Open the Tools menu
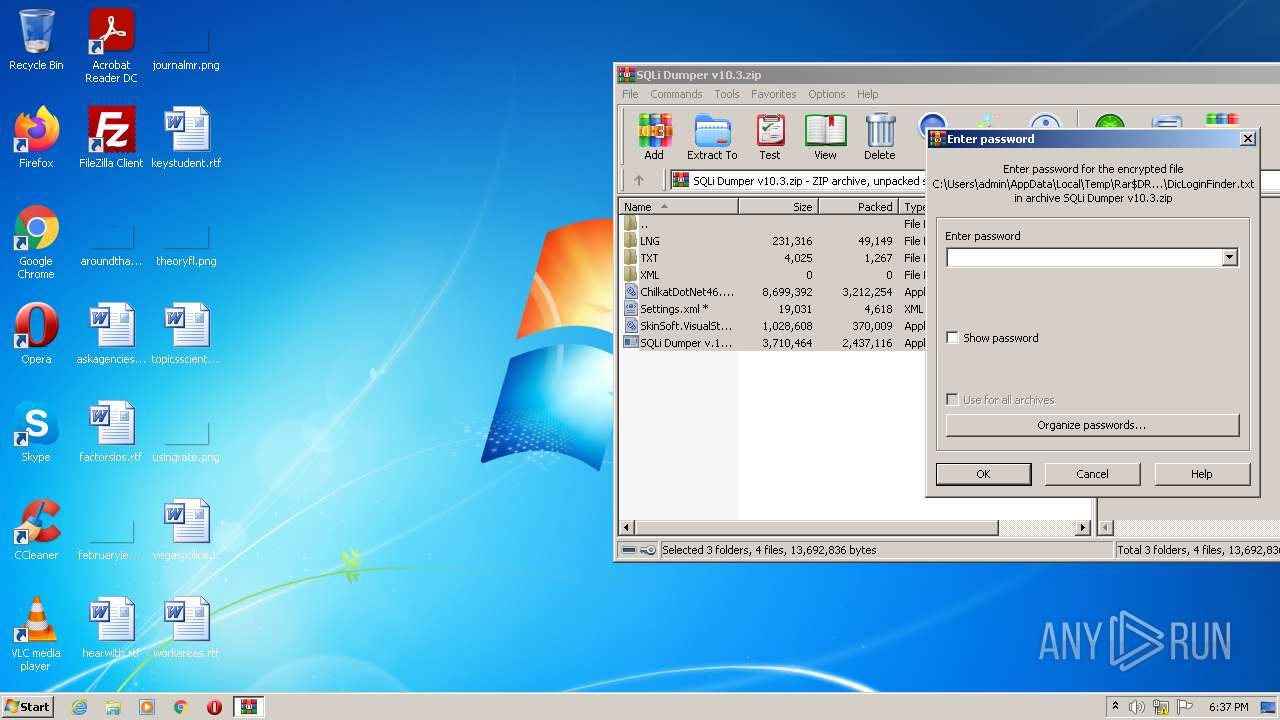1280x720 pixels. (x=727, y=94)
